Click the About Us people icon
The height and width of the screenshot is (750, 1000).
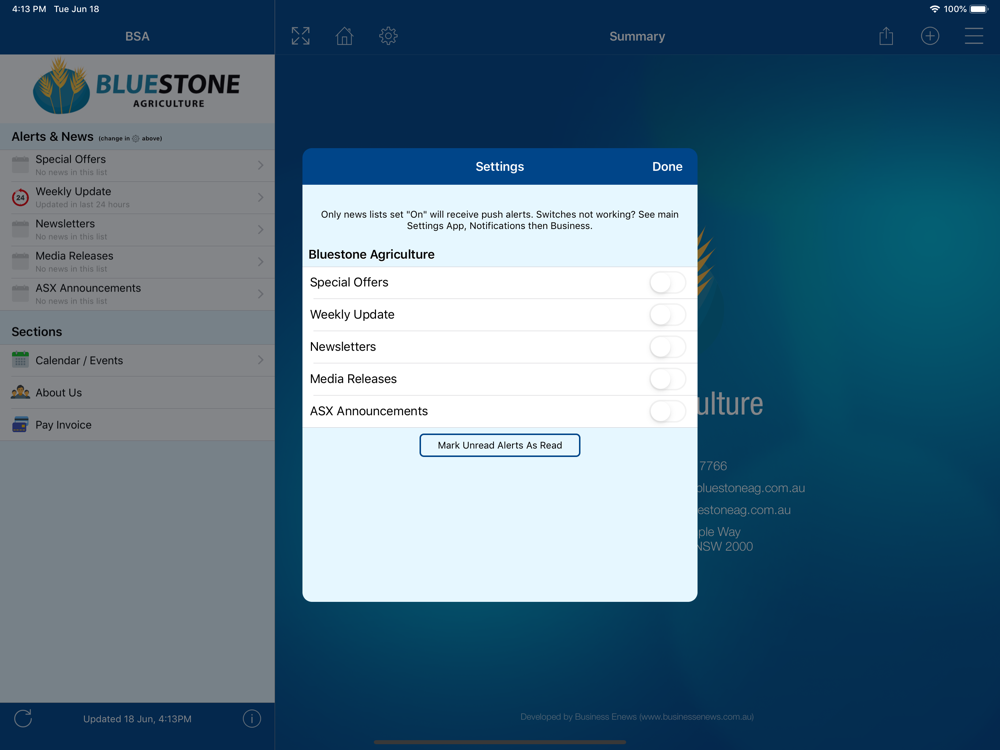20,392
